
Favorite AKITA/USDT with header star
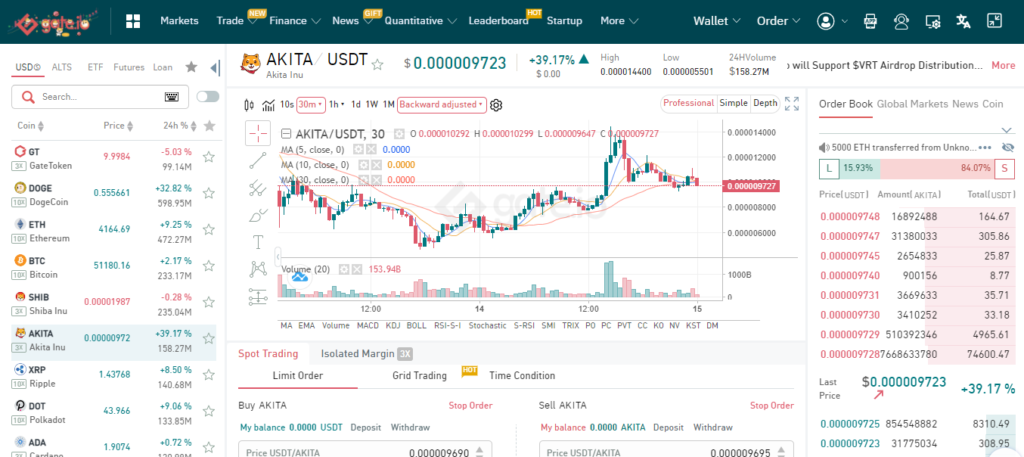pos(377,64)
